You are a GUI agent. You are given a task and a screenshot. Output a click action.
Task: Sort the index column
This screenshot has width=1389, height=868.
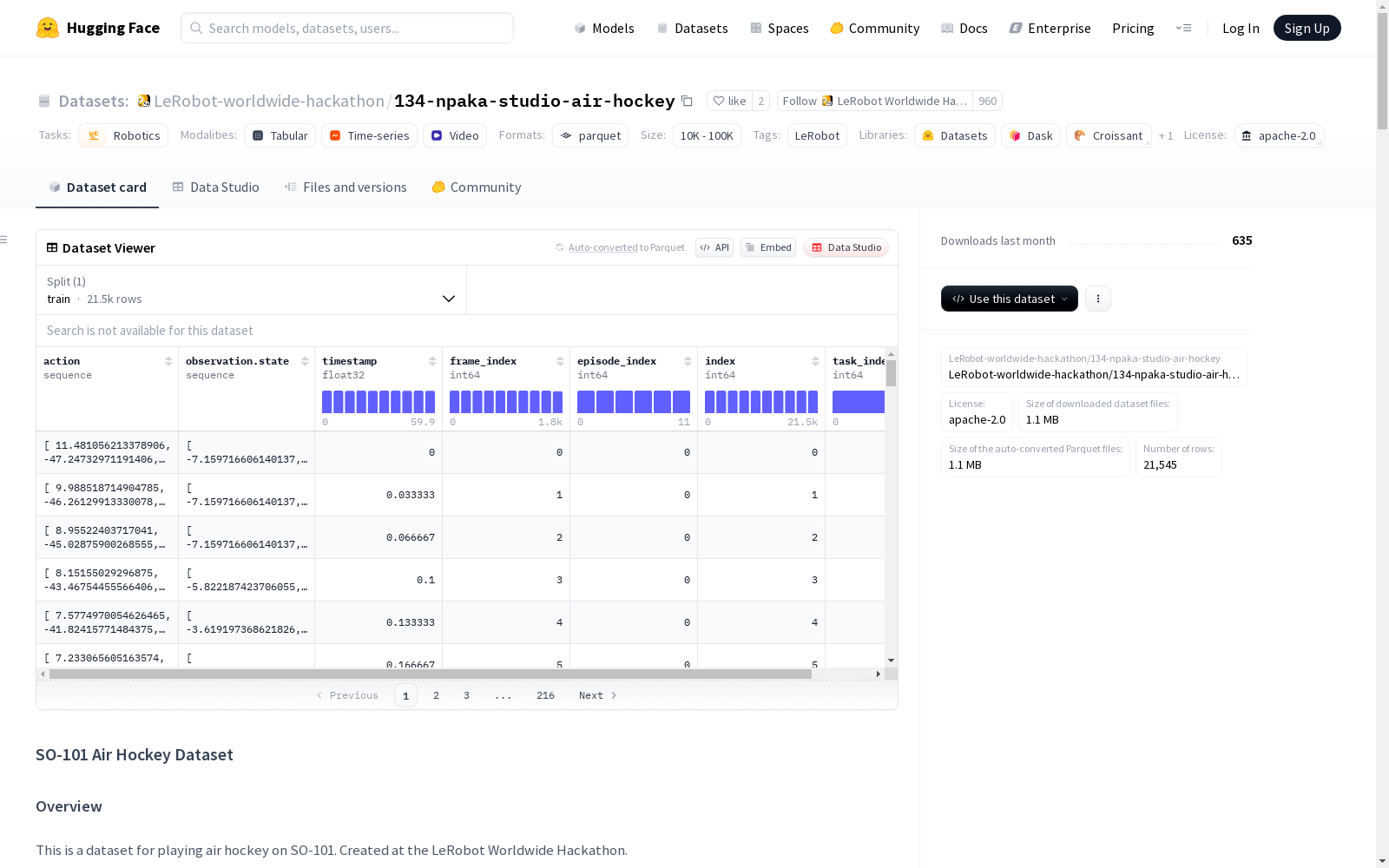(x=815, y=361)
